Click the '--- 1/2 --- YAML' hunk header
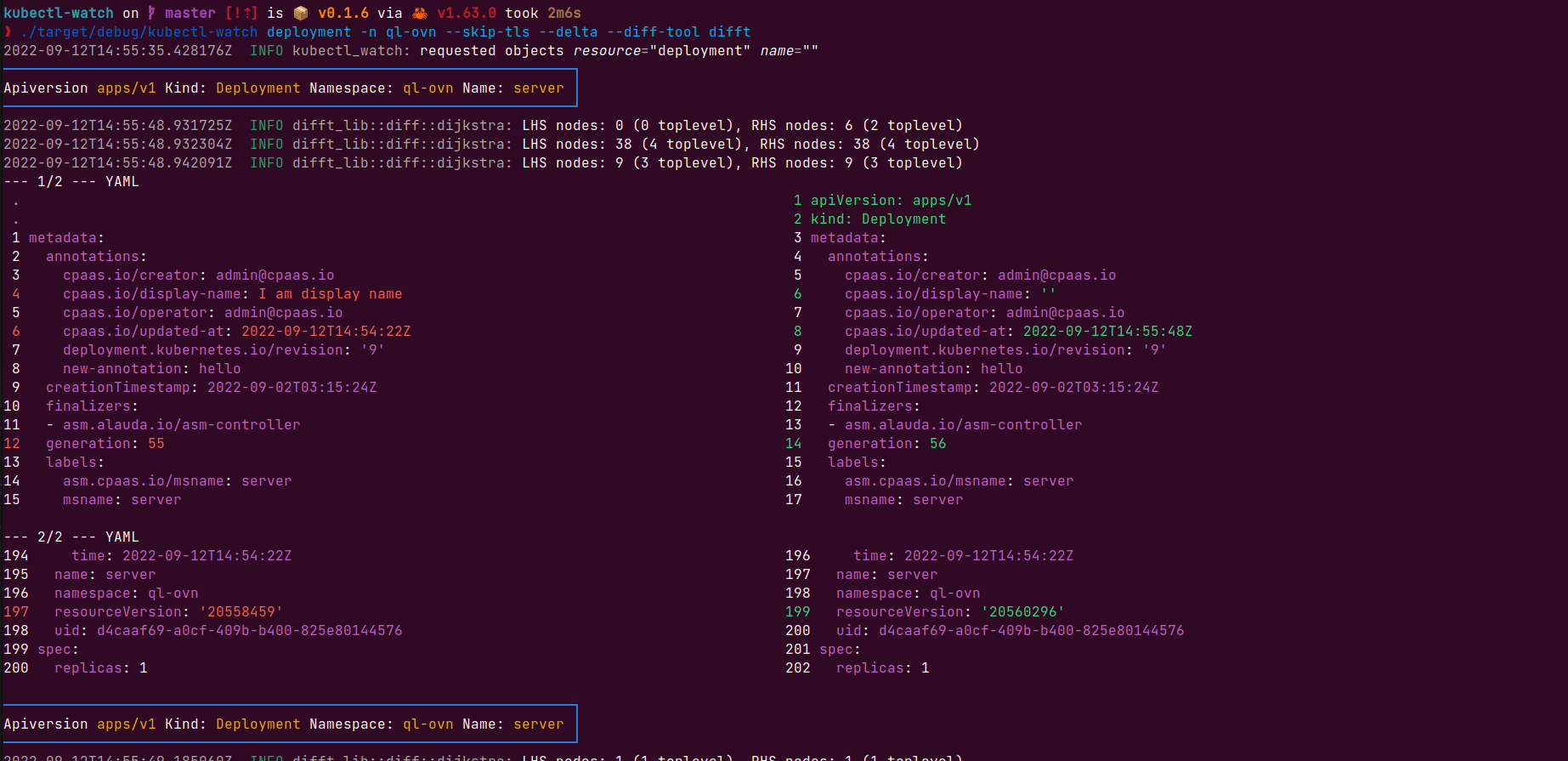Image resolution: width=1568 pixels, height=761 pixels. pyautogui.click(x=71, y=181)
